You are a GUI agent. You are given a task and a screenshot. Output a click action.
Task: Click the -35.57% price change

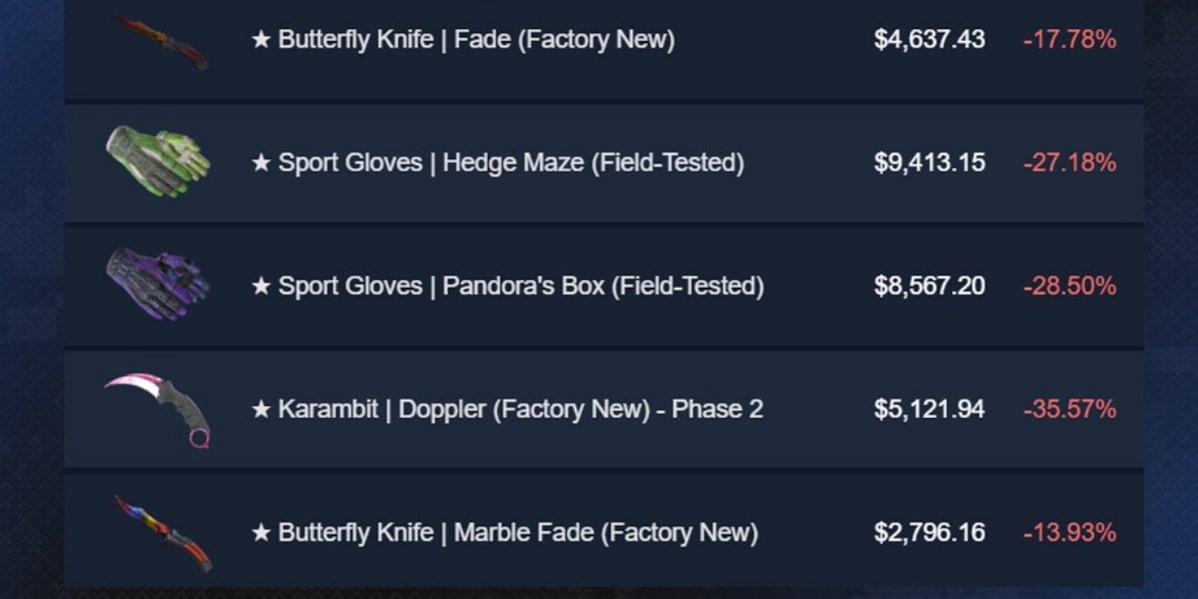[x=1070, y=410]
